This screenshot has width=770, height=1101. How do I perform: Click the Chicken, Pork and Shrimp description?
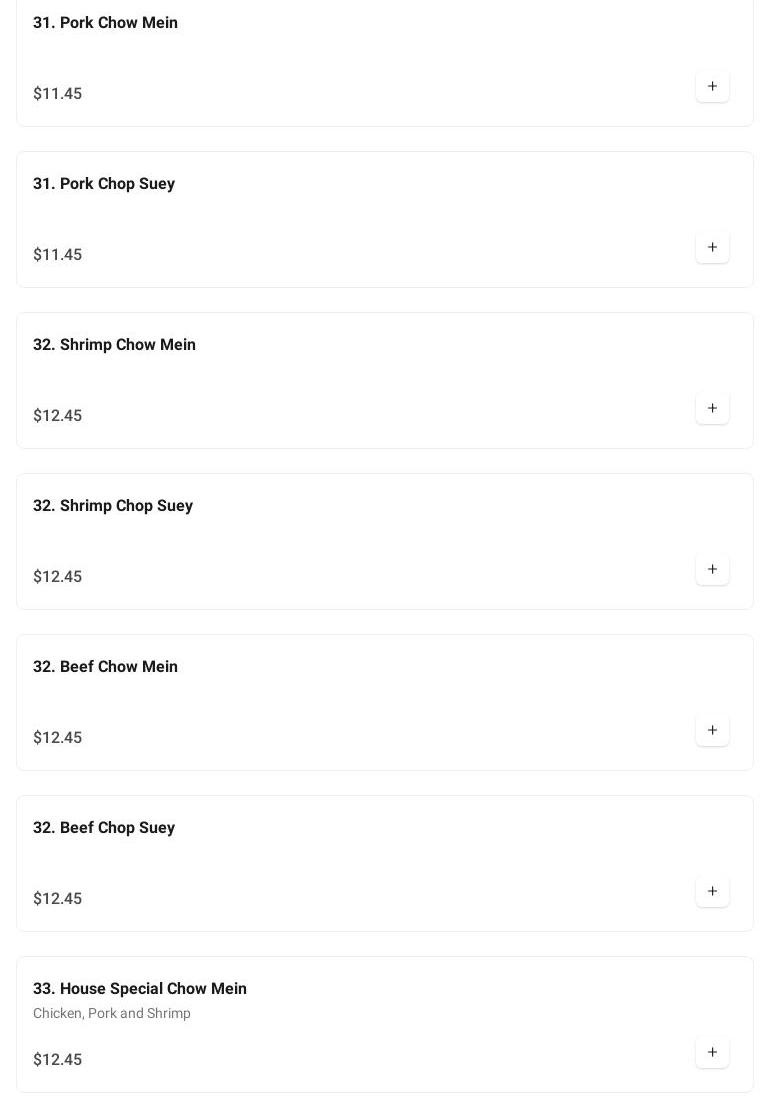tap(112, 1014)
